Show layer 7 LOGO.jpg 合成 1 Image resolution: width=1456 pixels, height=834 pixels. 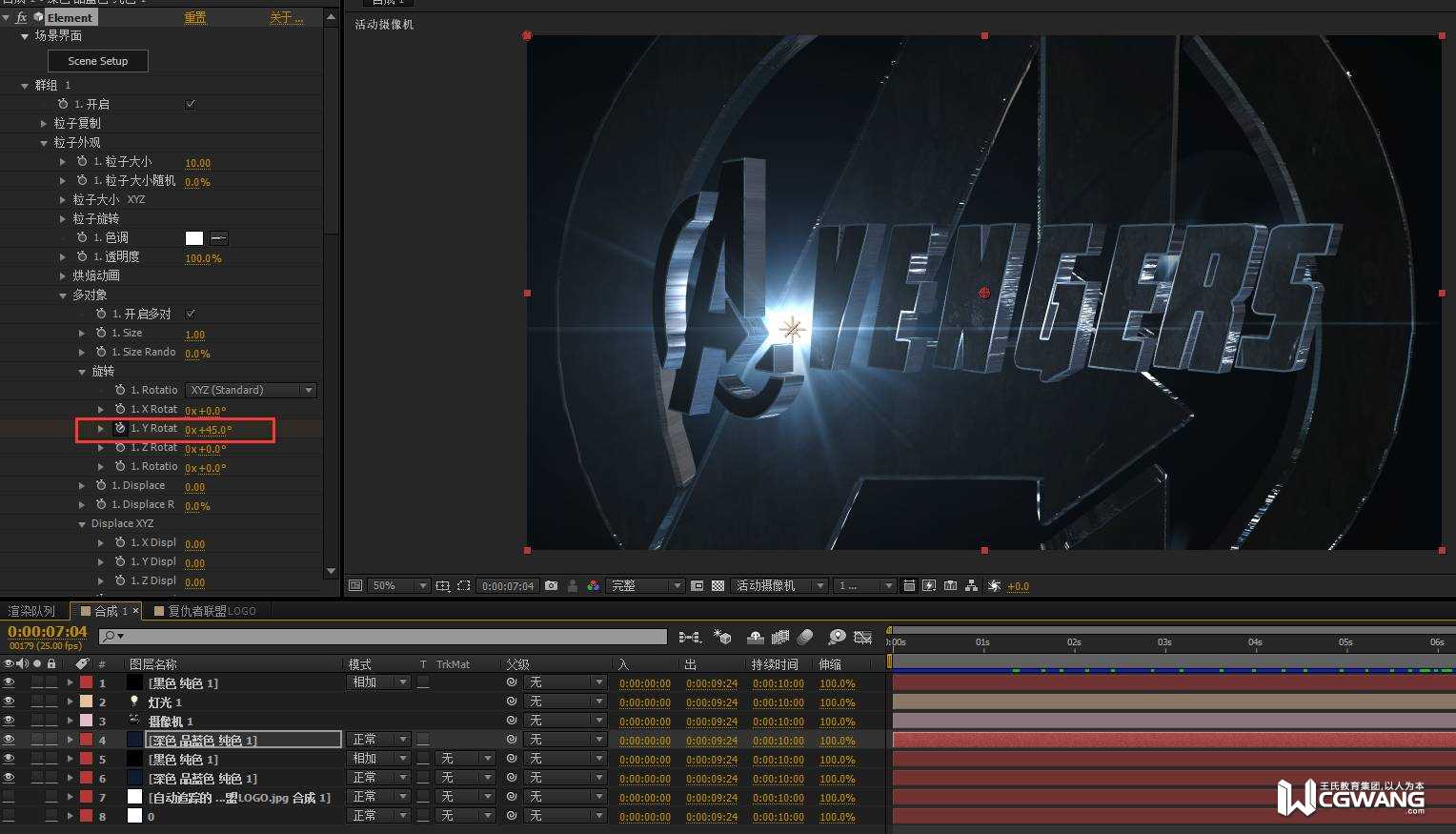click(9, 797)
